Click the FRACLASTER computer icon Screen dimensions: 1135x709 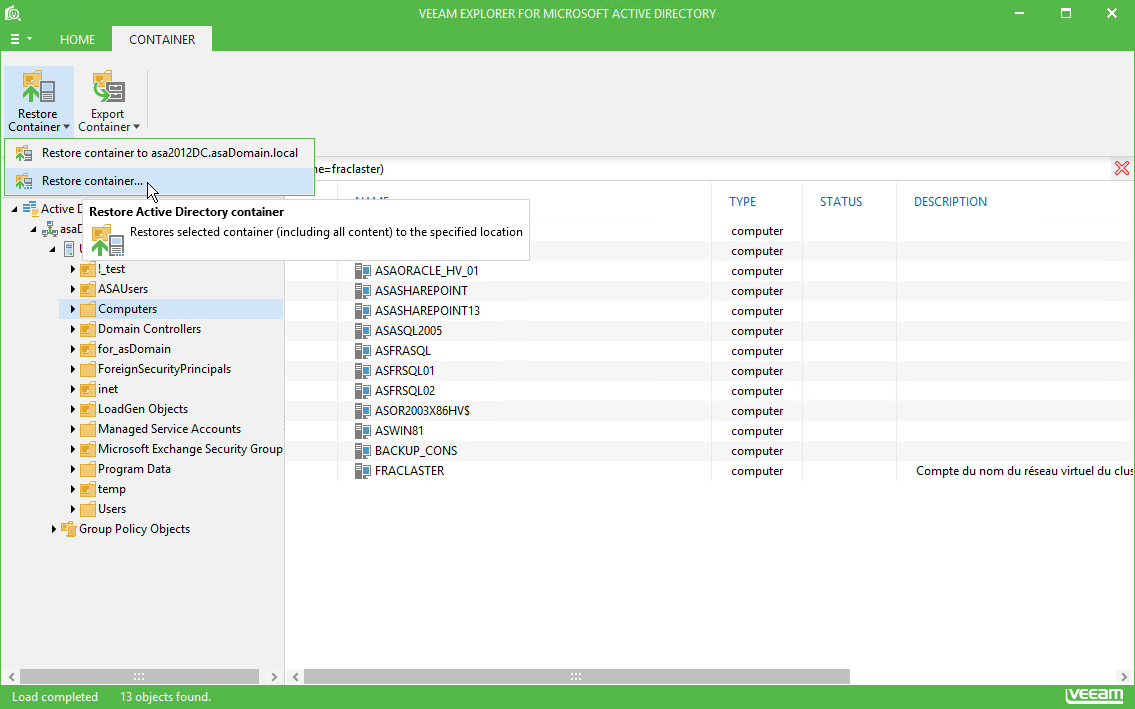pyautogui.click(x=363, y=471)
